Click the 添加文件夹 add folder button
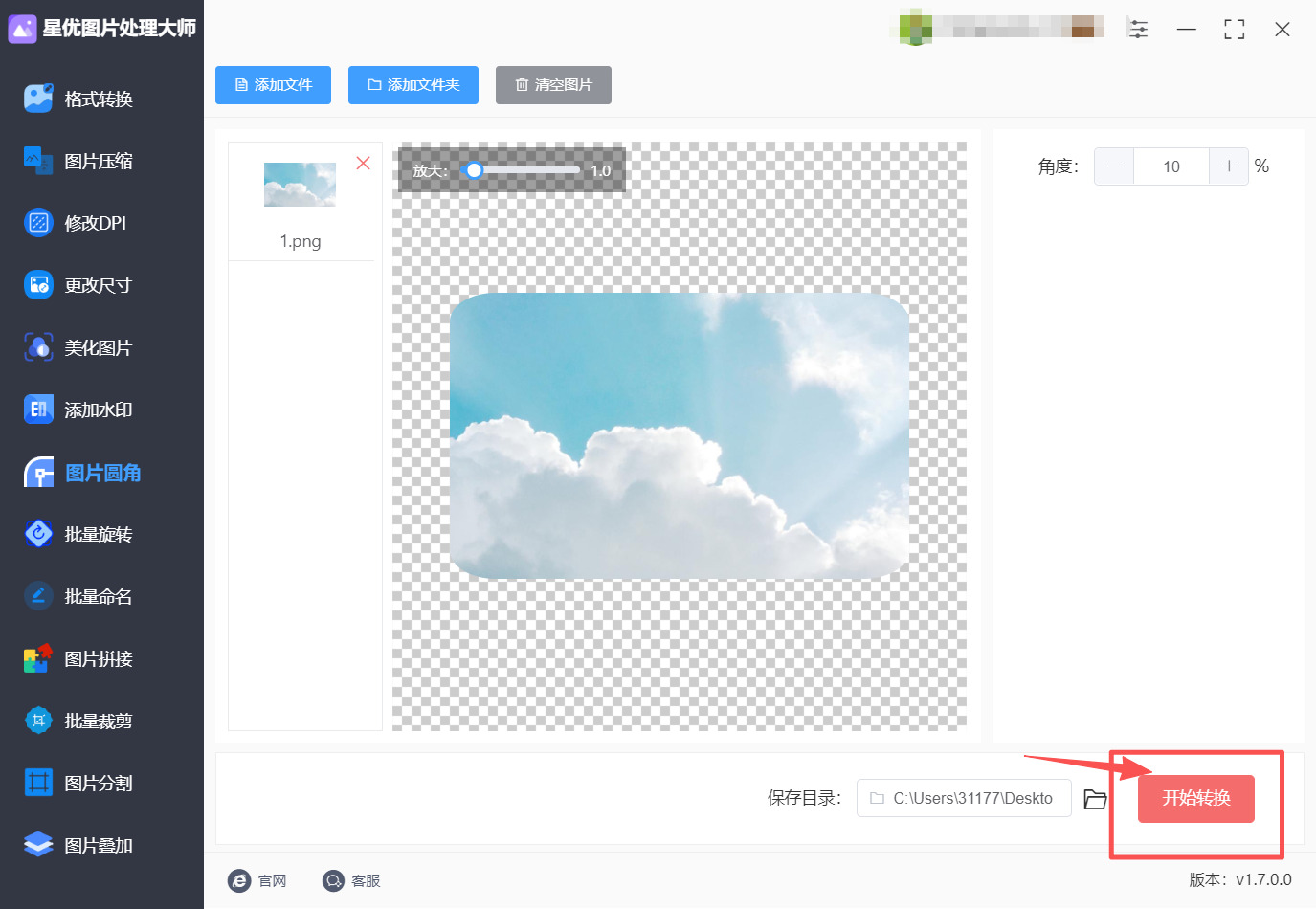 click(x=413, y=85)
